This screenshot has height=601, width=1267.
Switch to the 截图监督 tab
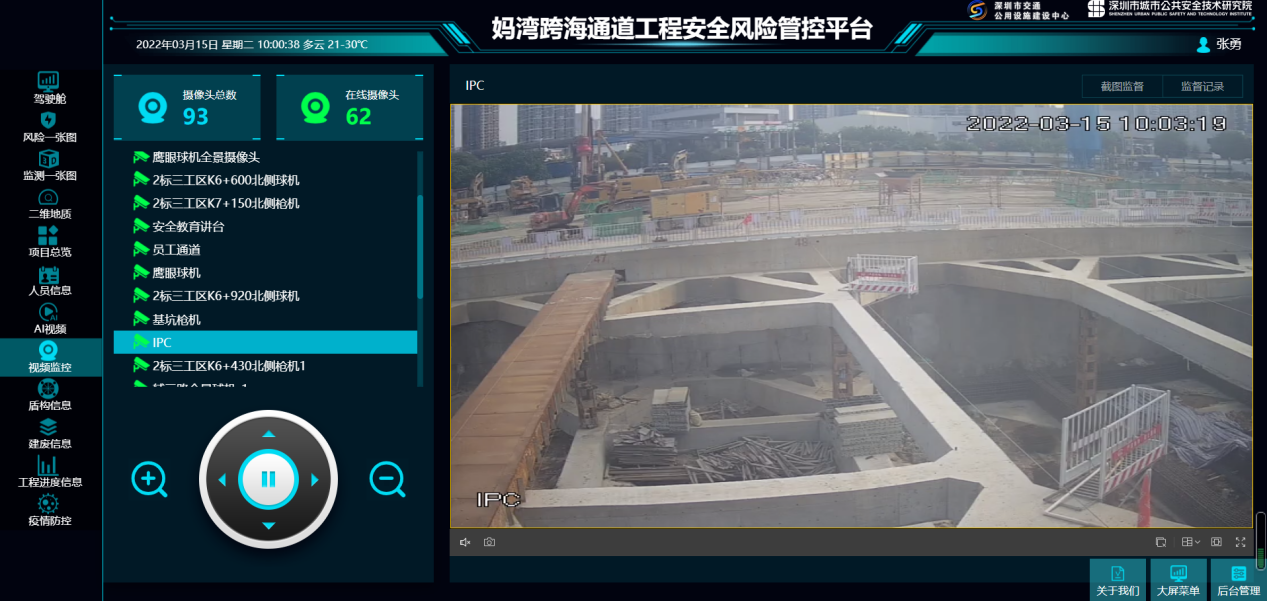click(1122, 86)
